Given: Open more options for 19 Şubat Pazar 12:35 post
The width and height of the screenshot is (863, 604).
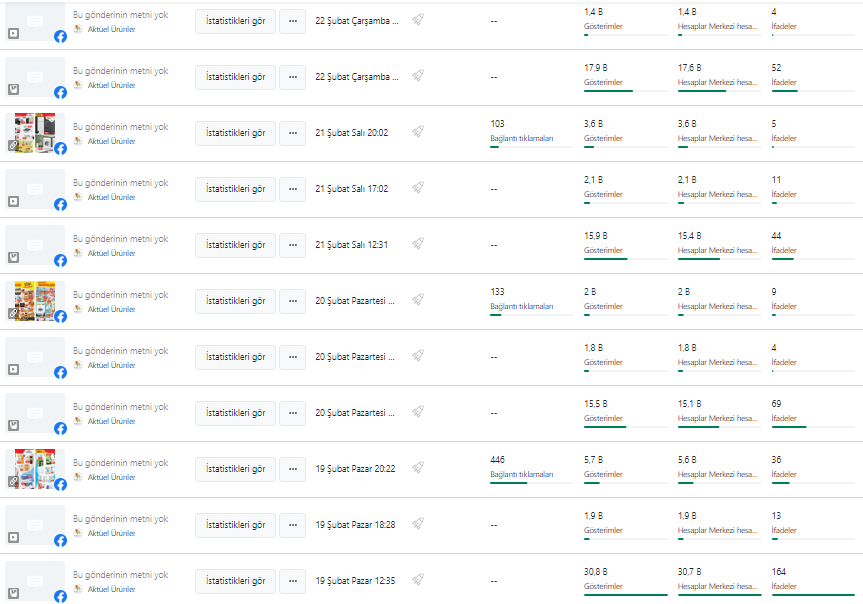Looking at the screenshot, I should (292, 581).
